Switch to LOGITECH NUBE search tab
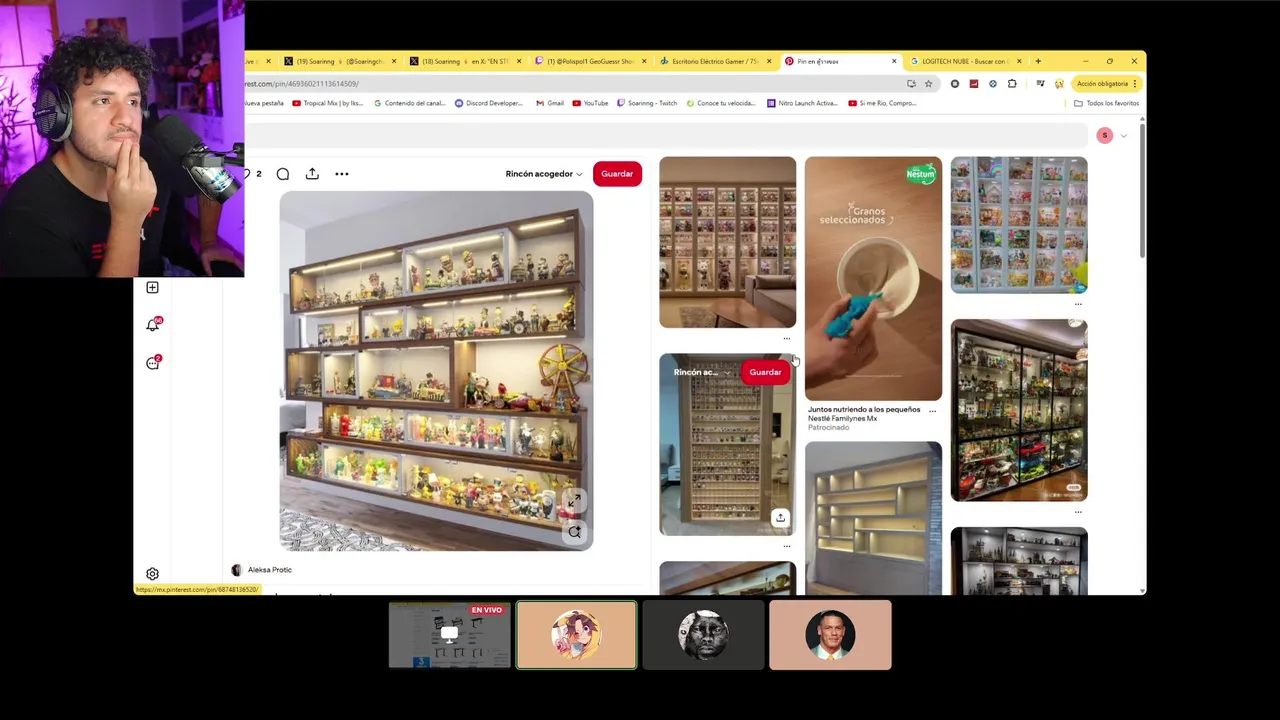The height and width of the screenshot is (720, 1280). pyautogui.click(x=966, y=61)
